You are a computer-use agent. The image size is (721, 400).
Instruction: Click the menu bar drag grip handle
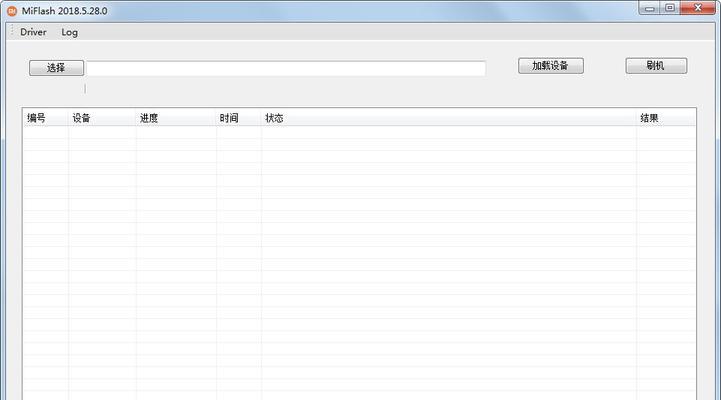click(x=12, y=32)
